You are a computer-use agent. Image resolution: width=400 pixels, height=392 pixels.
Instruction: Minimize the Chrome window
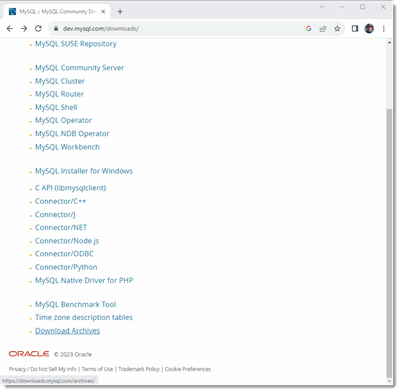coord(342,7)
